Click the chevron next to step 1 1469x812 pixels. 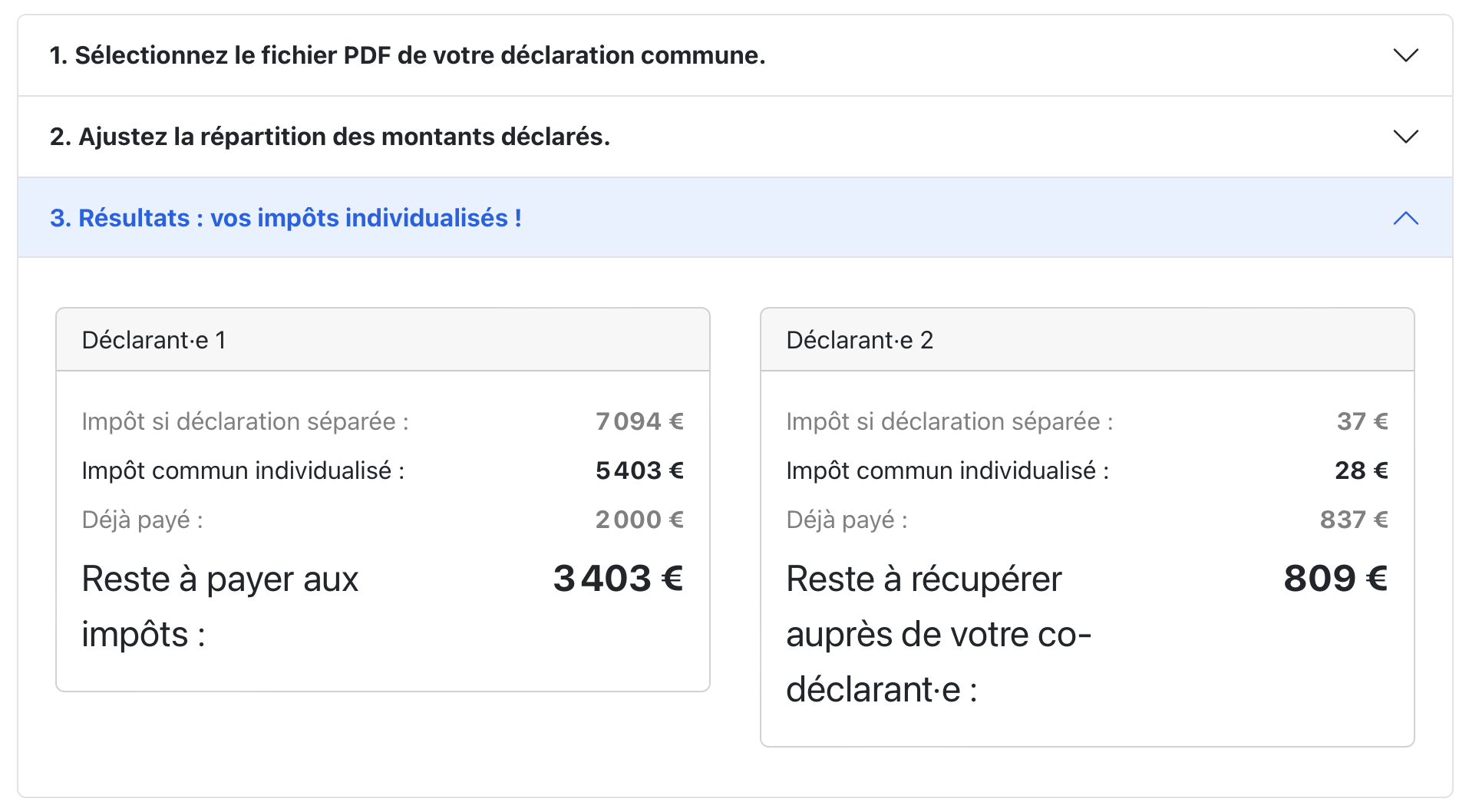tap(1407, 54)
